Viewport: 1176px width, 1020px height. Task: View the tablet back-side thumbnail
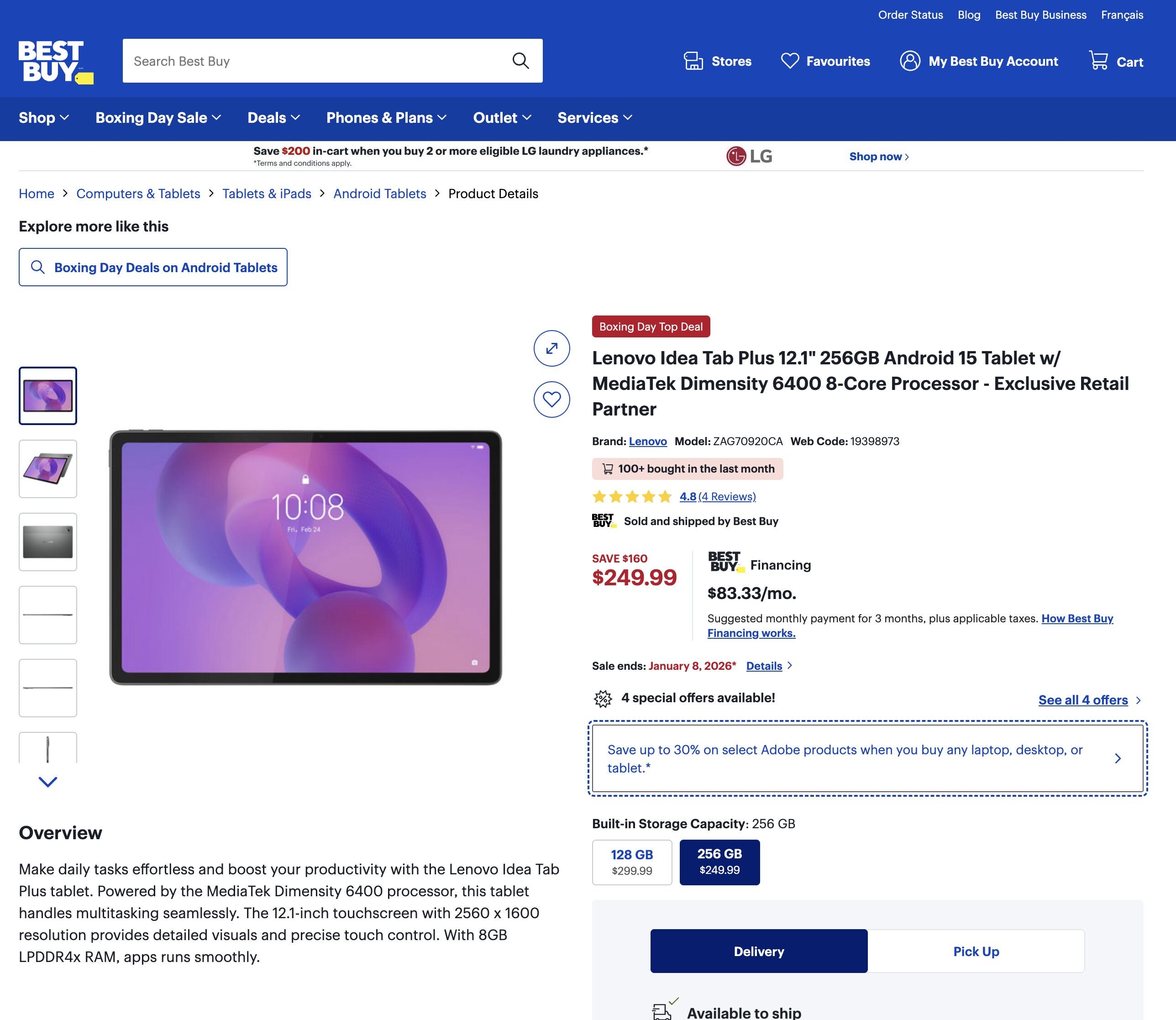point(48,542)
